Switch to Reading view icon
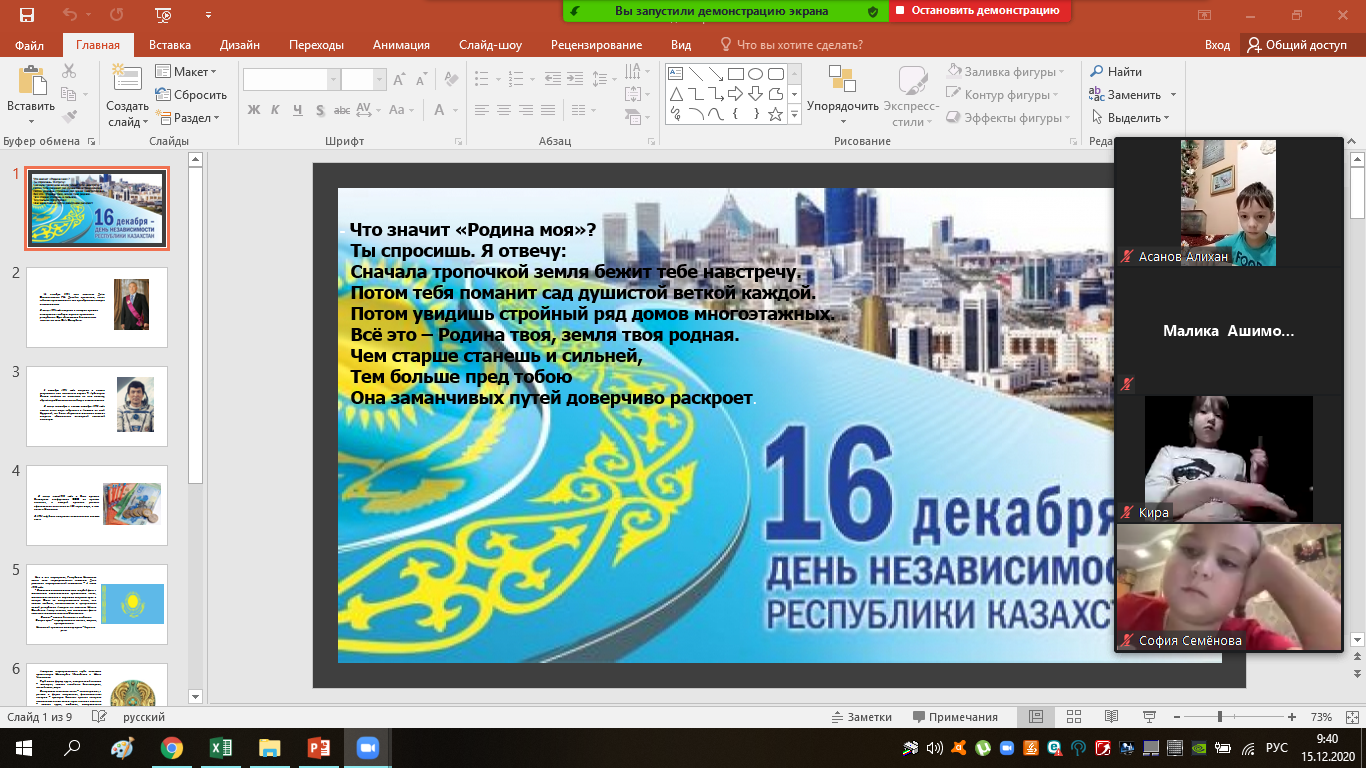Image resolution: width=1366 pixels, height=768 pixels. [x=1110, y=717]
